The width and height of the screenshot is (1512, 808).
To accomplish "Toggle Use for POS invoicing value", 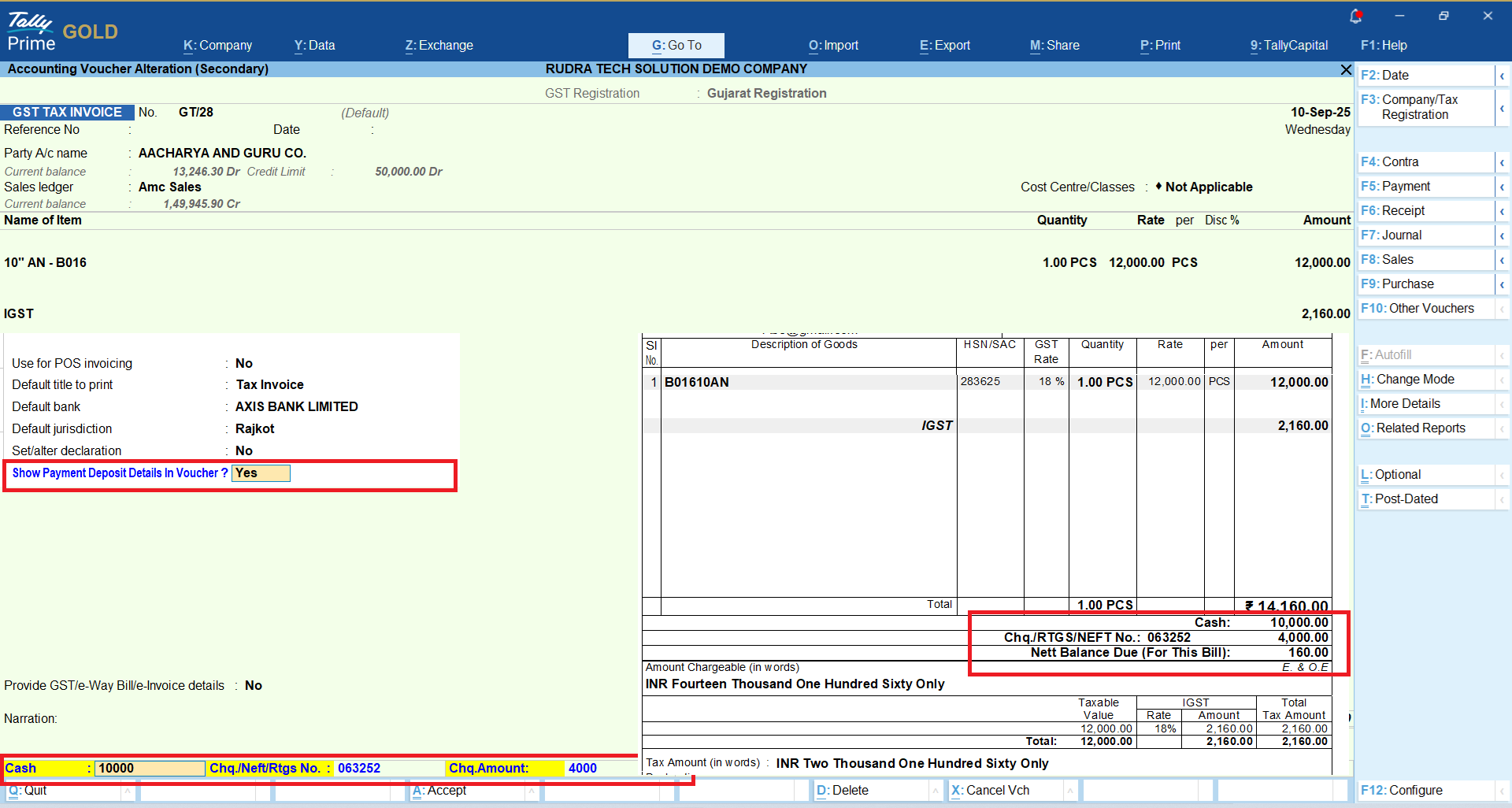I will coord(244,363).
